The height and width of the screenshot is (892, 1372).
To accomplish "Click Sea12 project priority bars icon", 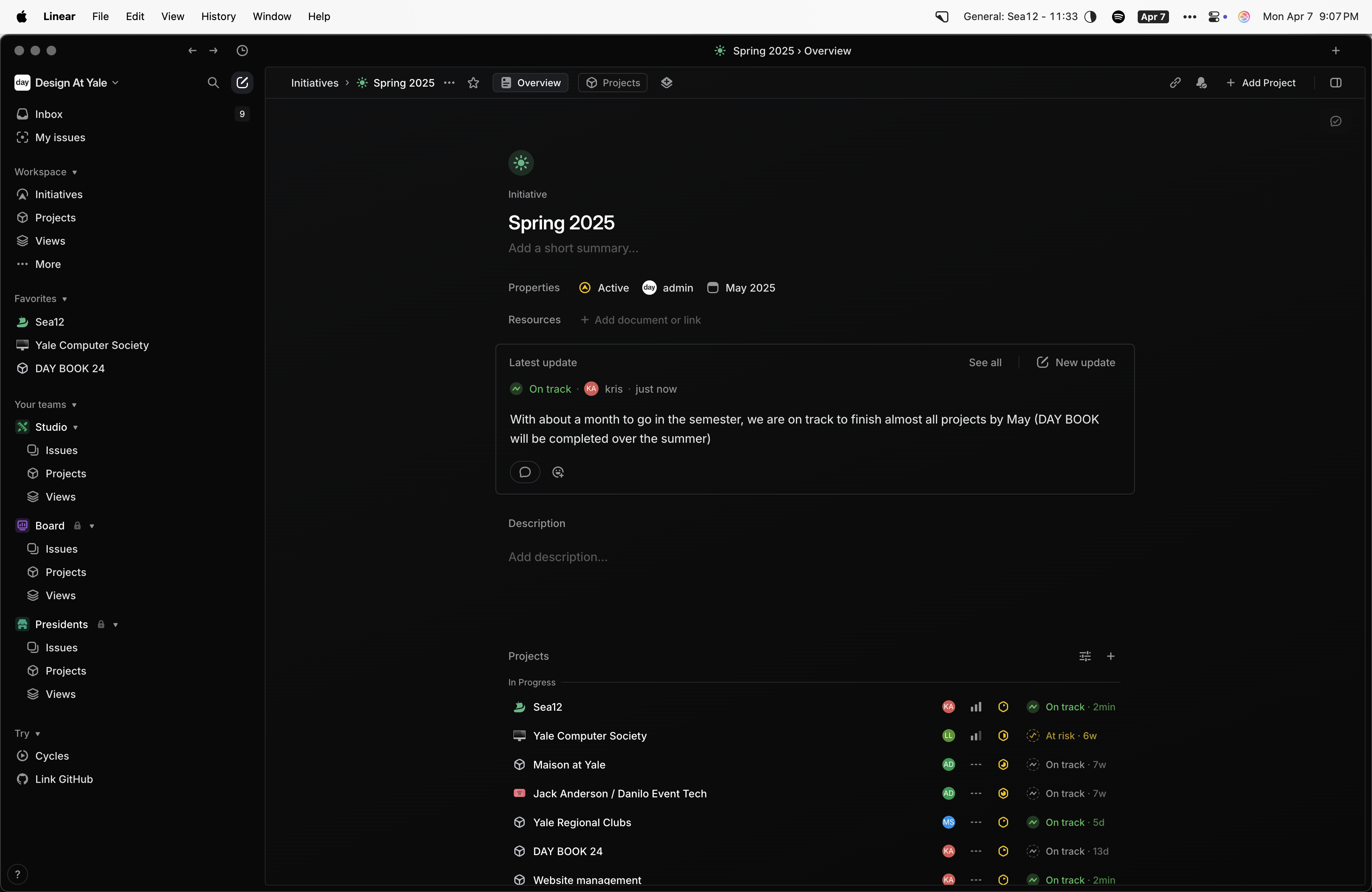I will [x=976, y=706].
